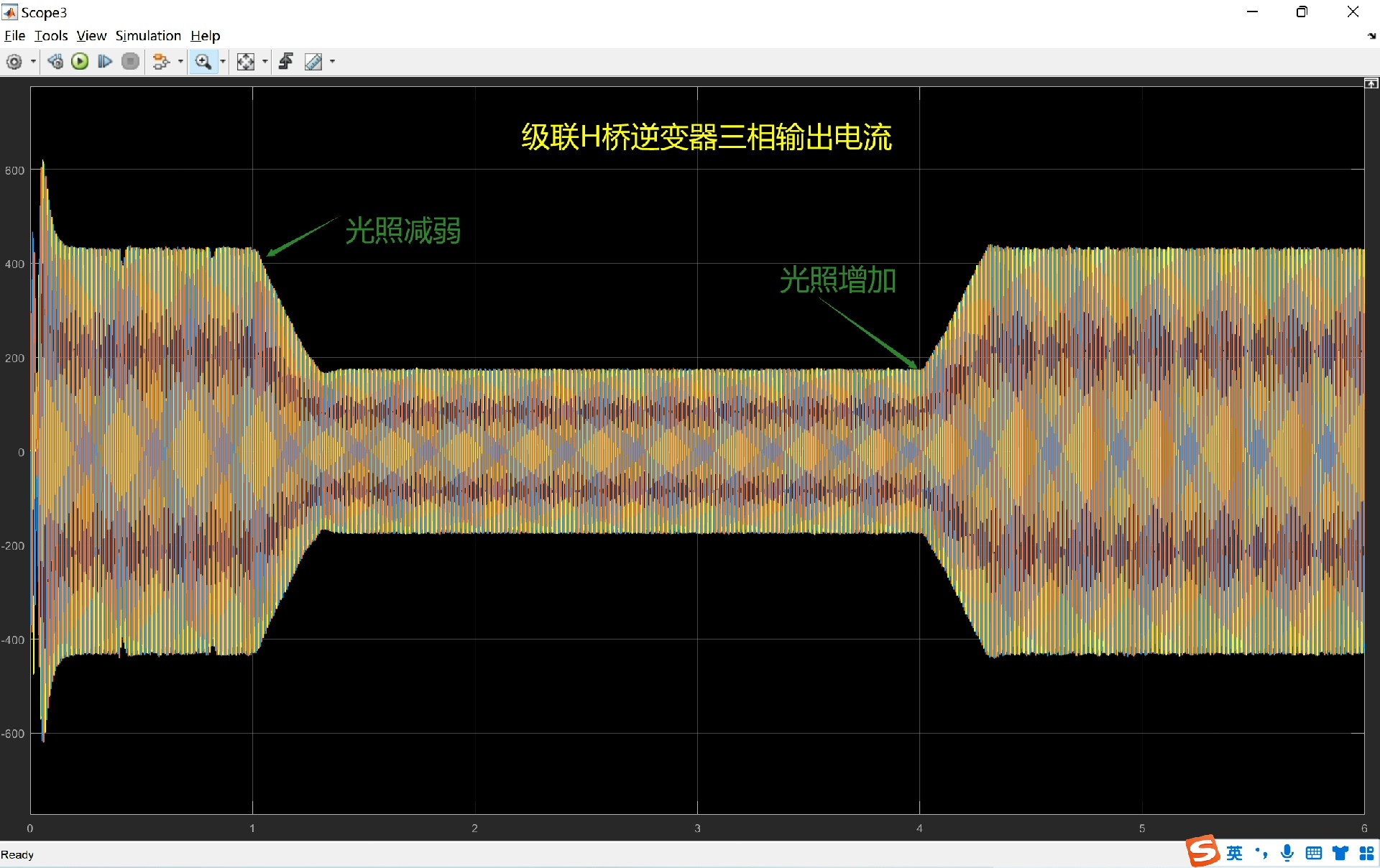
Task: Open the Sogou toolbox grid icon
Action: (x=1366, y=853)
